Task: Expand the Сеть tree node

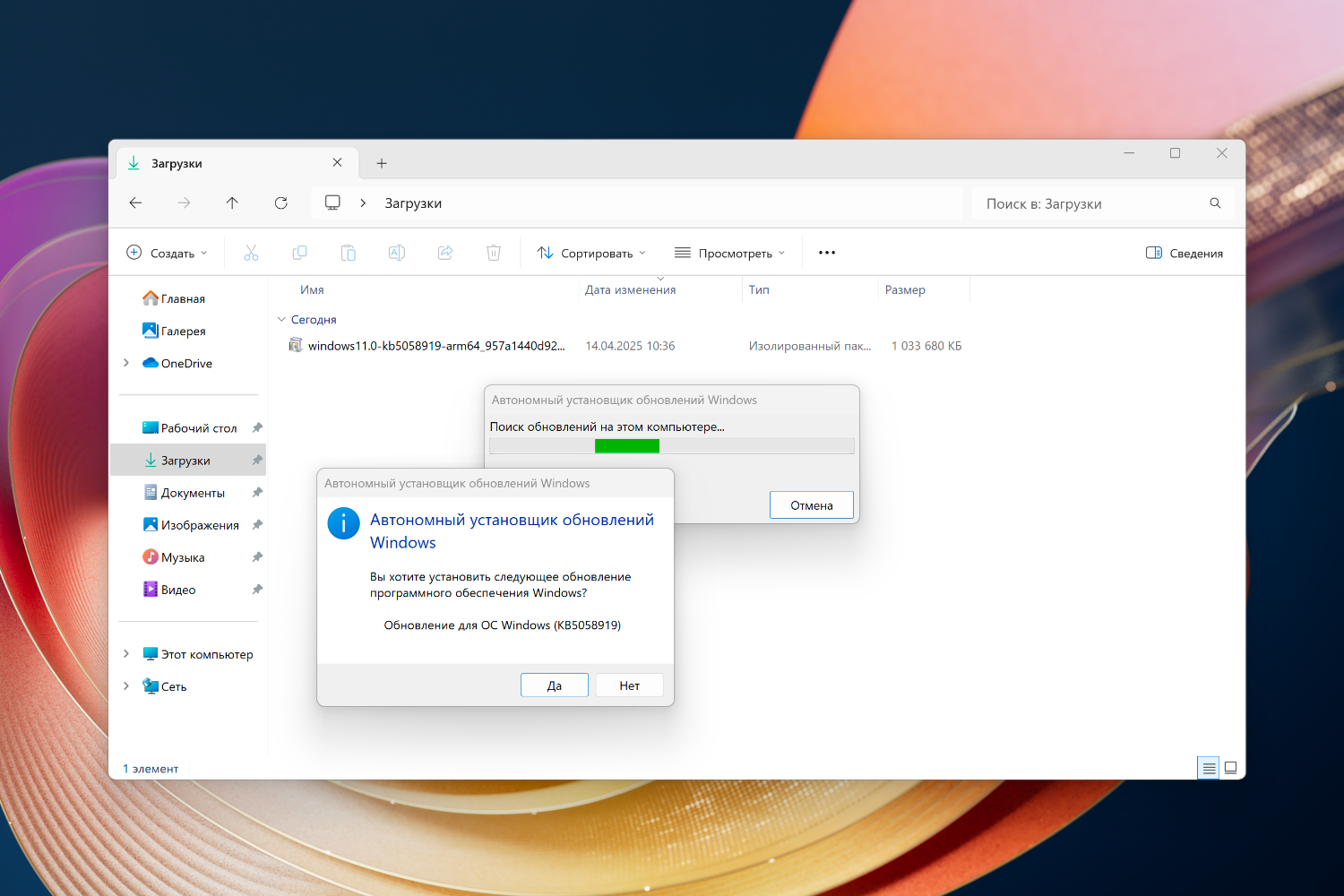Action: (126, 686)
